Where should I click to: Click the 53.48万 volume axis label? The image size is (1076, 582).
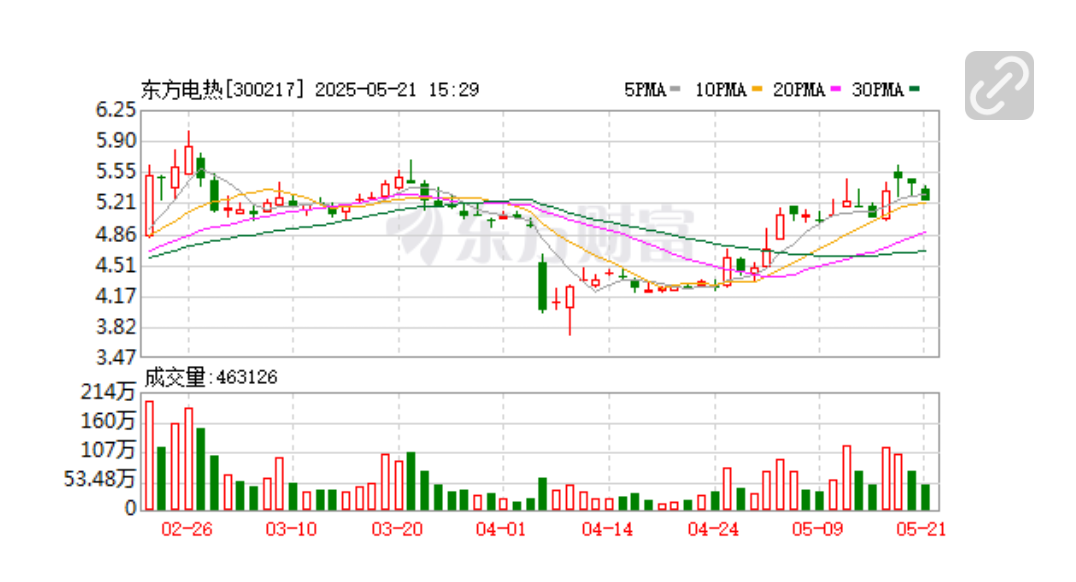coord(100,479)
